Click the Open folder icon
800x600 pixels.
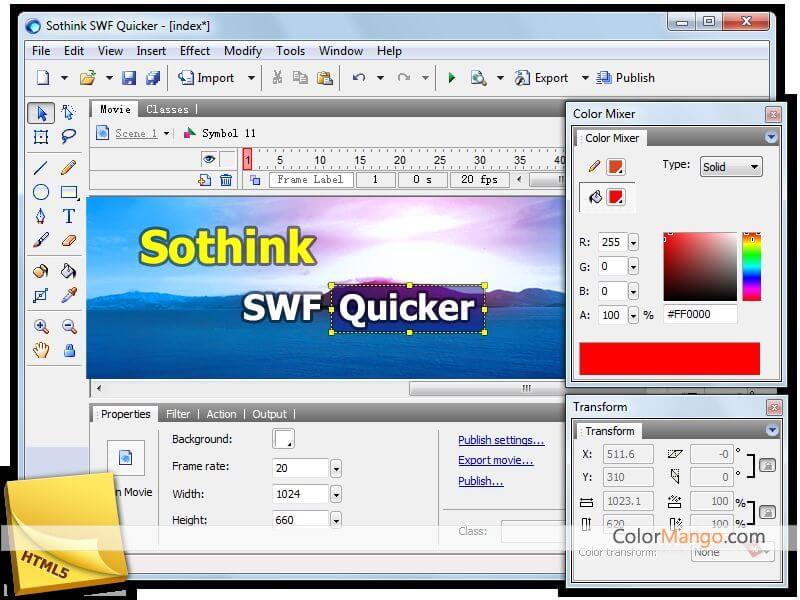[x=88, y=78]
